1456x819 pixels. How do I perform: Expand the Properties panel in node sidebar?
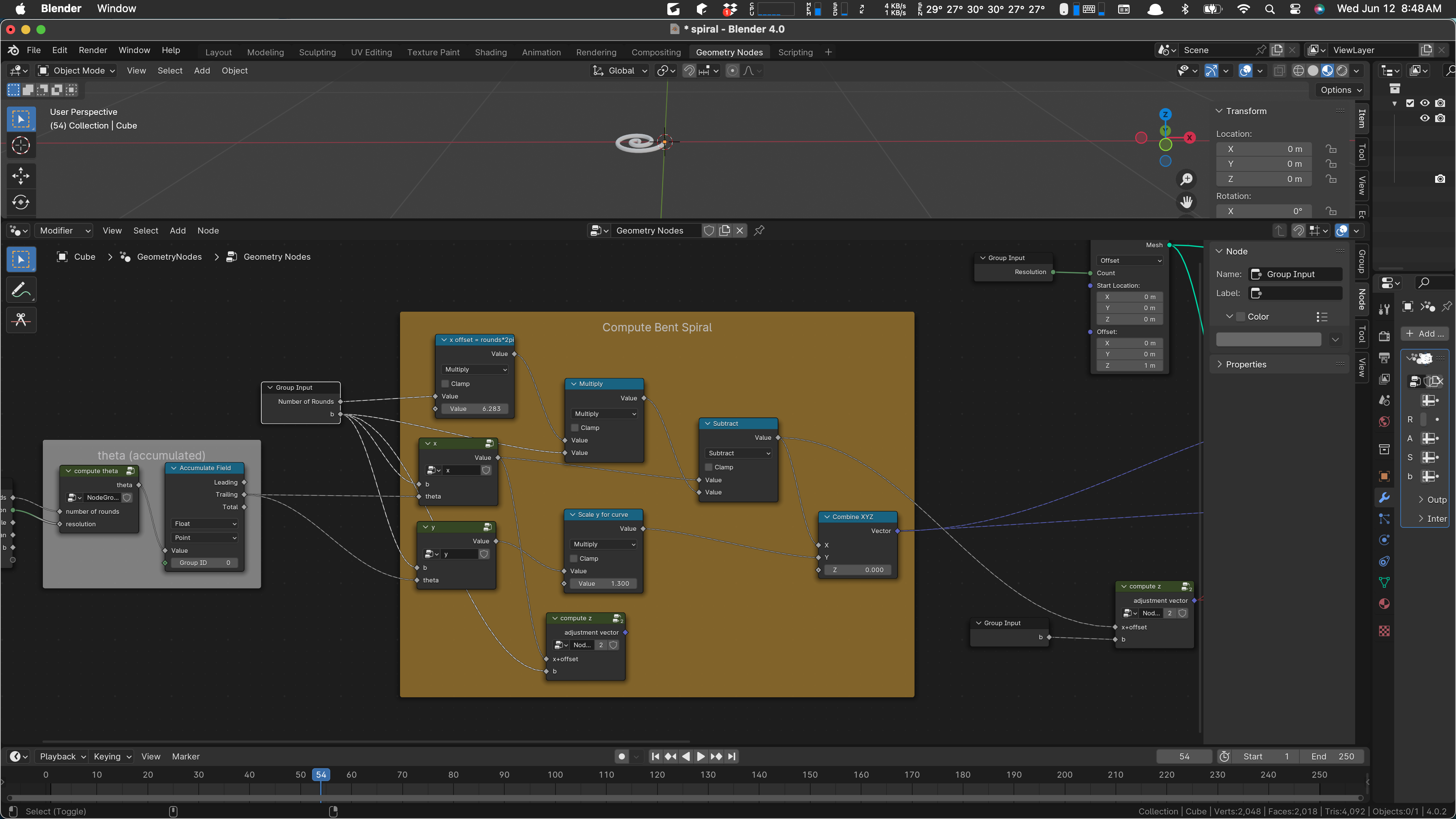click(1246, 364)
